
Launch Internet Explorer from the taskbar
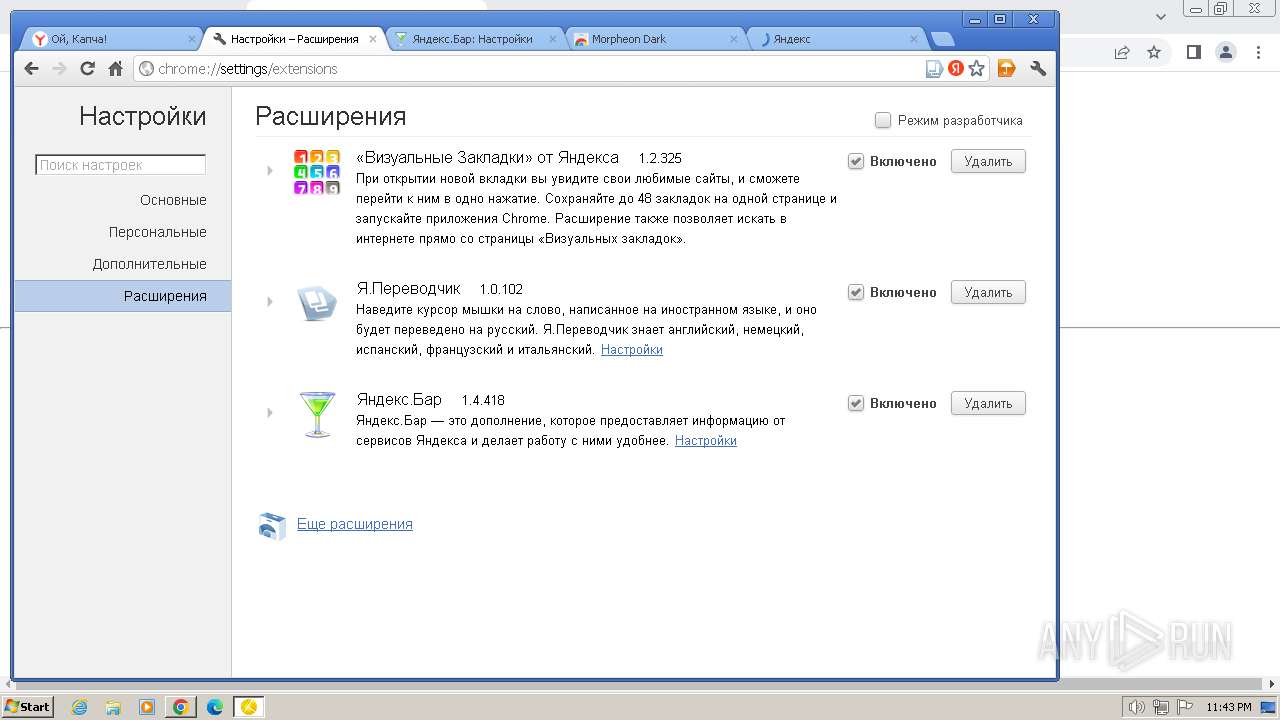pyautogui.click(x=80, y=707)
